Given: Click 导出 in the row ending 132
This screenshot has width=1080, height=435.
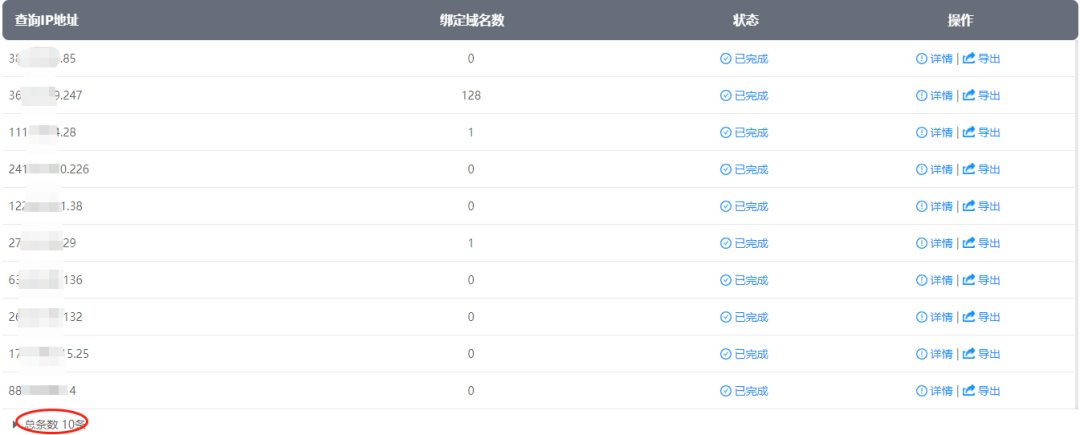Looking at the screenshot, I should [989, 317].
